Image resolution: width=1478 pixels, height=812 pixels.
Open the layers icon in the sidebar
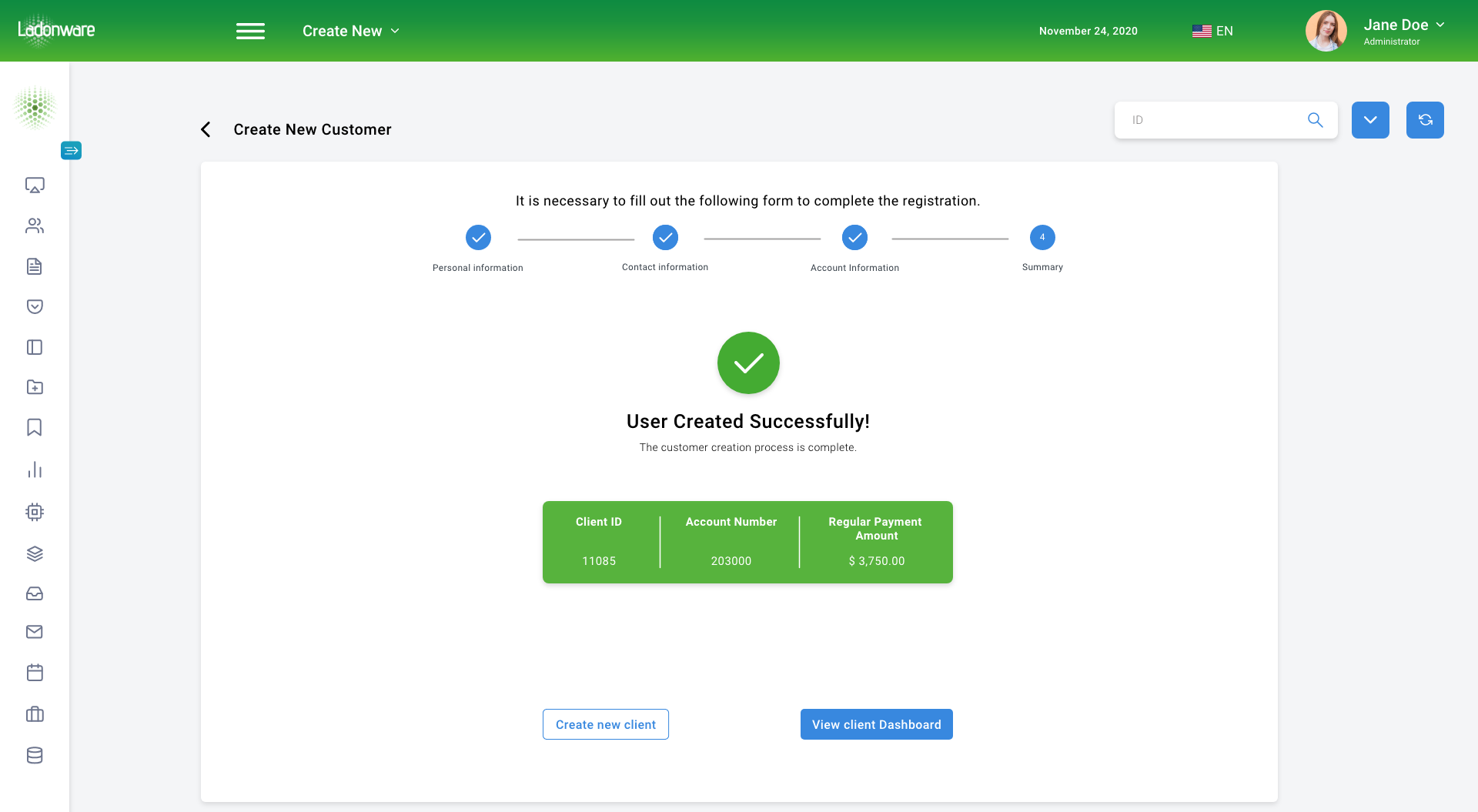tap(35, 553)
